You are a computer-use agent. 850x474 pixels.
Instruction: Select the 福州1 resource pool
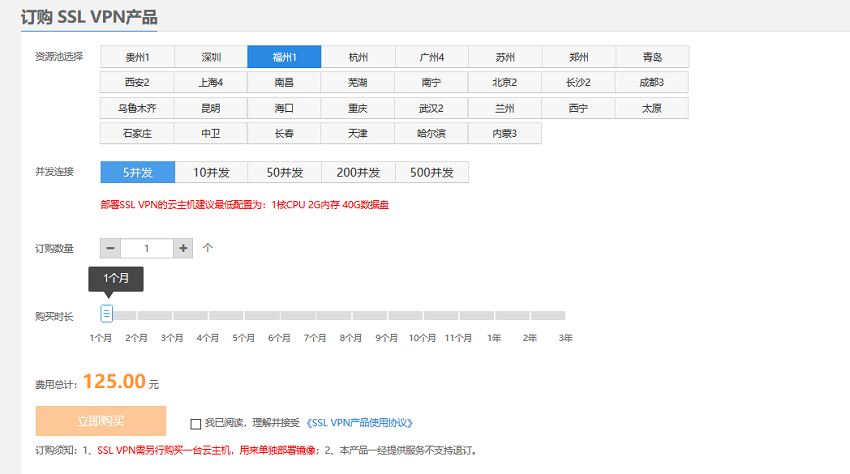[284, 57]
